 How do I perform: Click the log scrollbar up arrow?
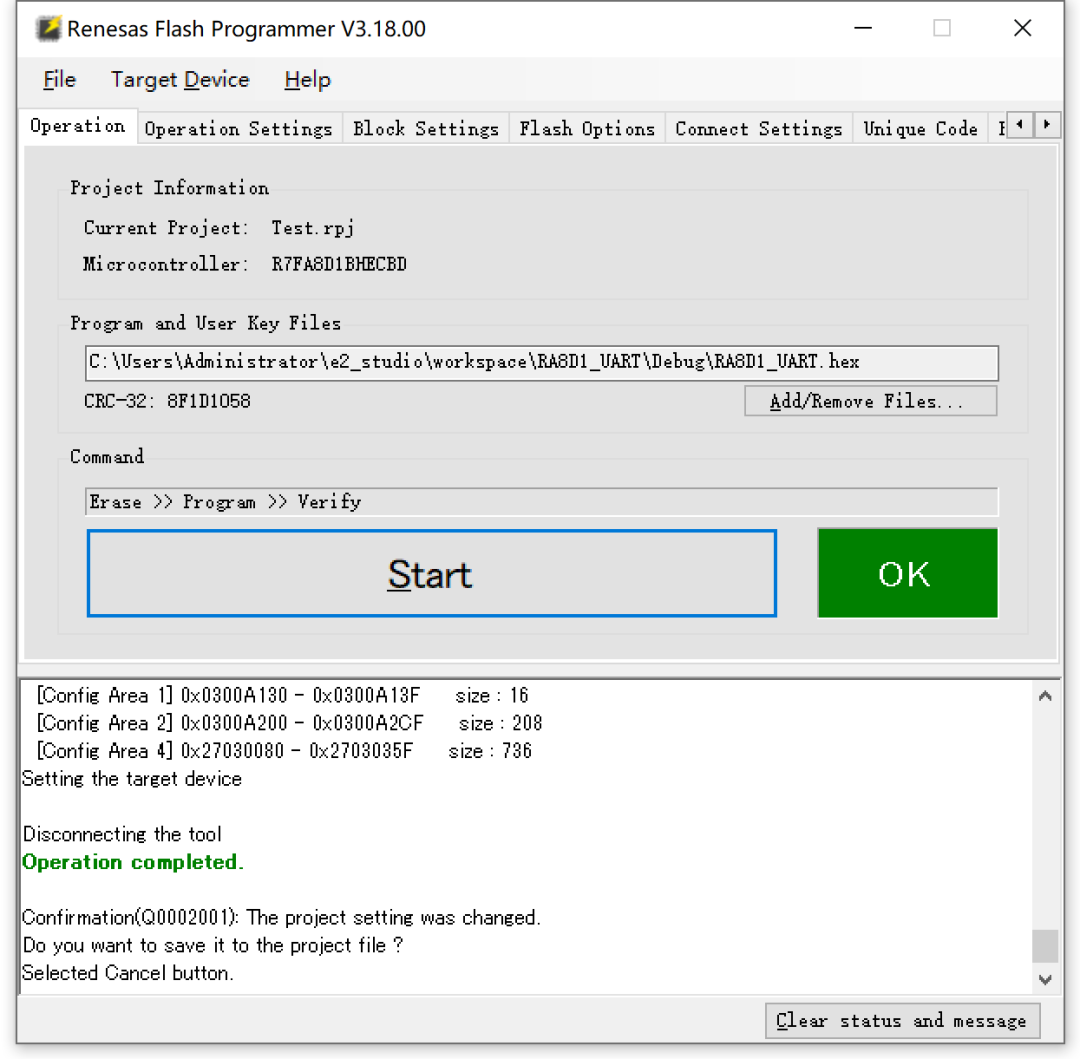click(1045, 696)
